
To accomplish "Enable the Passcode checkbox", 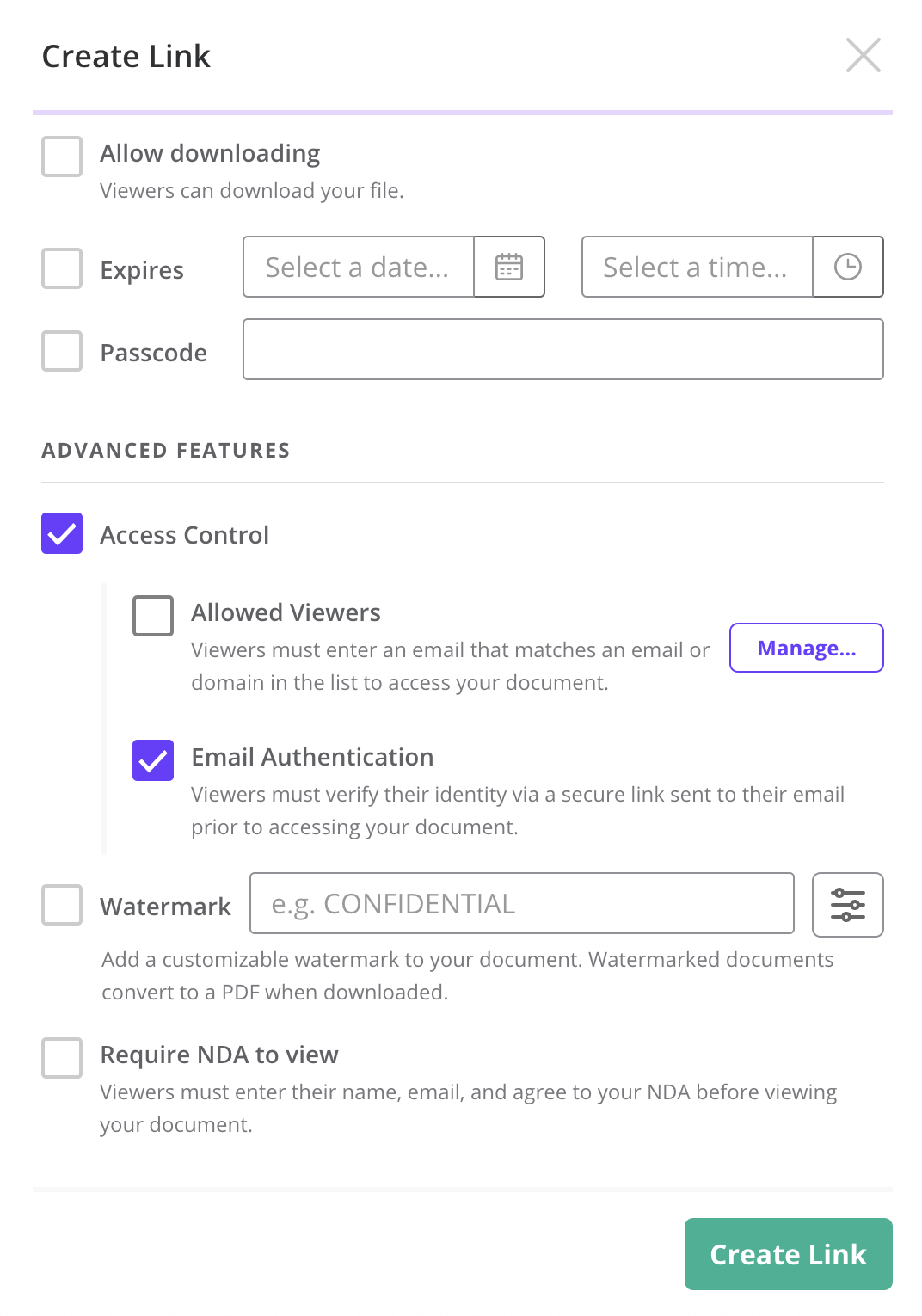I will tap(62, 351).
